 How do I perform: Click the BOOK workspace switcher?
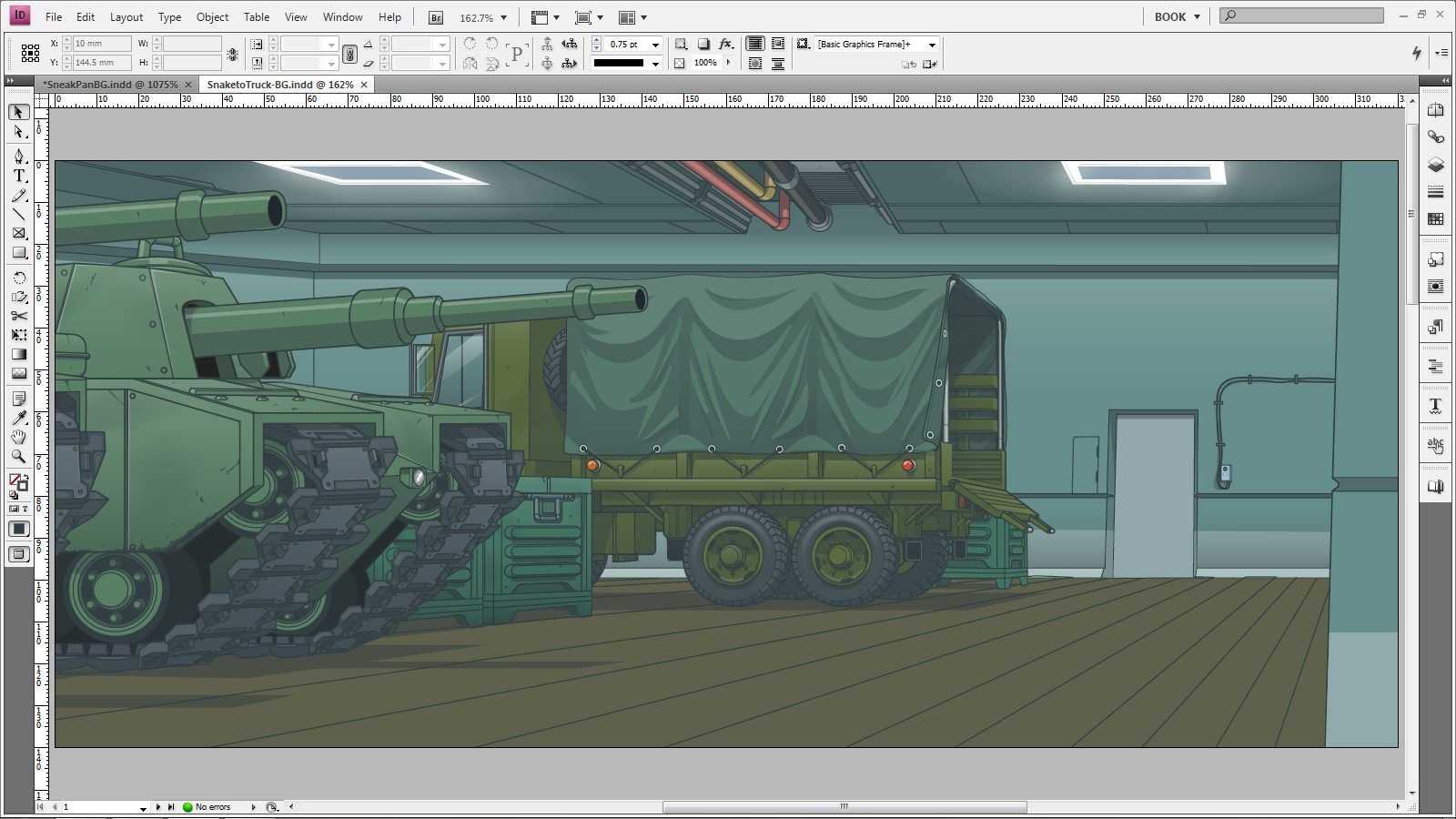point(1177,16)
